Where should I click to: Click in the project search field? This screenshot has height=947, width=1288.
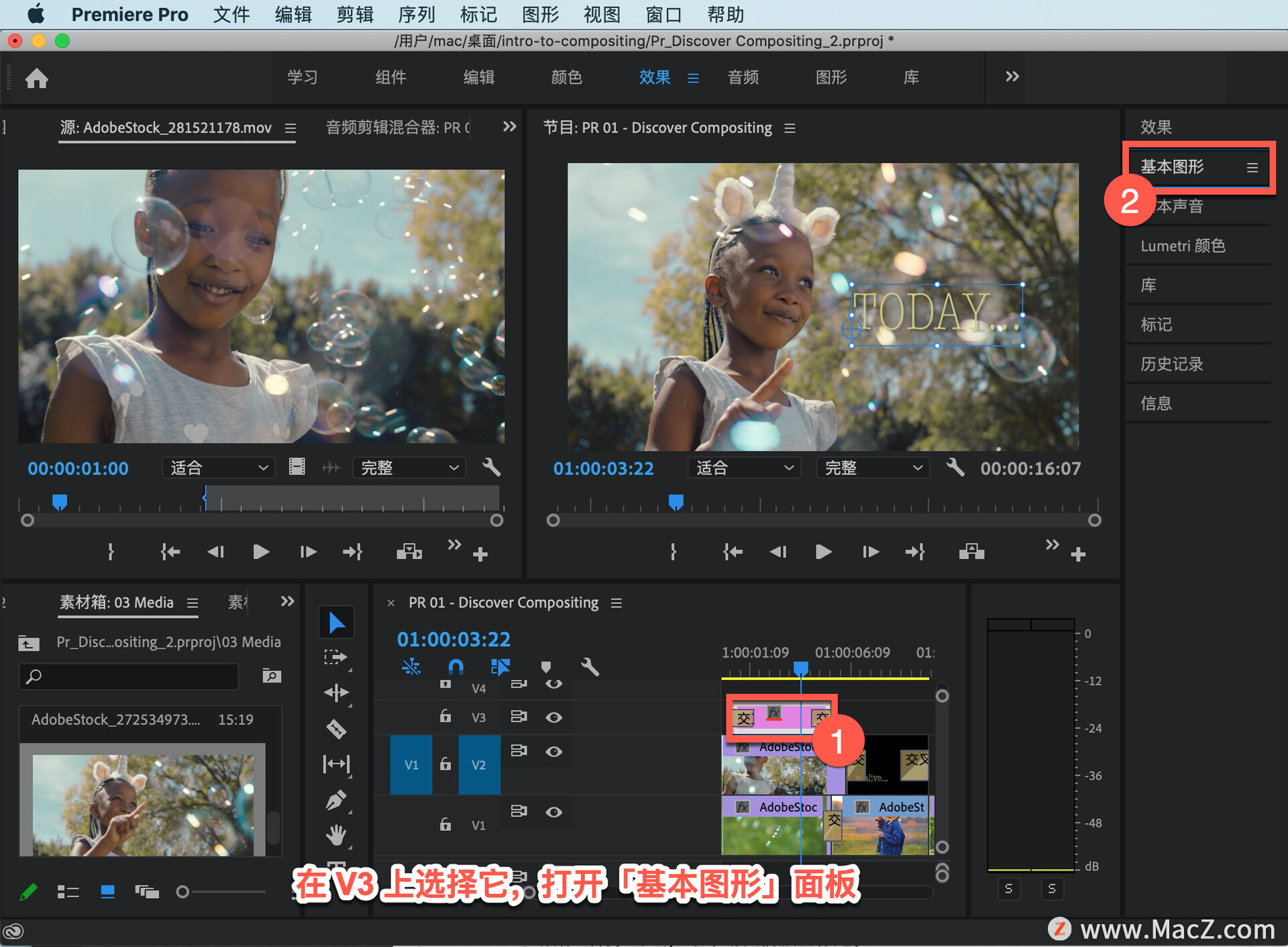point(129,676)
